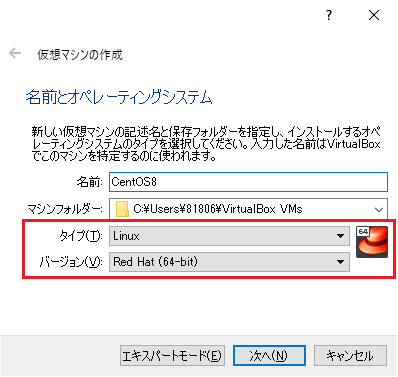Click the 名前 input field with CentOS8
398x377 pixels.
(x=248, y=182)
